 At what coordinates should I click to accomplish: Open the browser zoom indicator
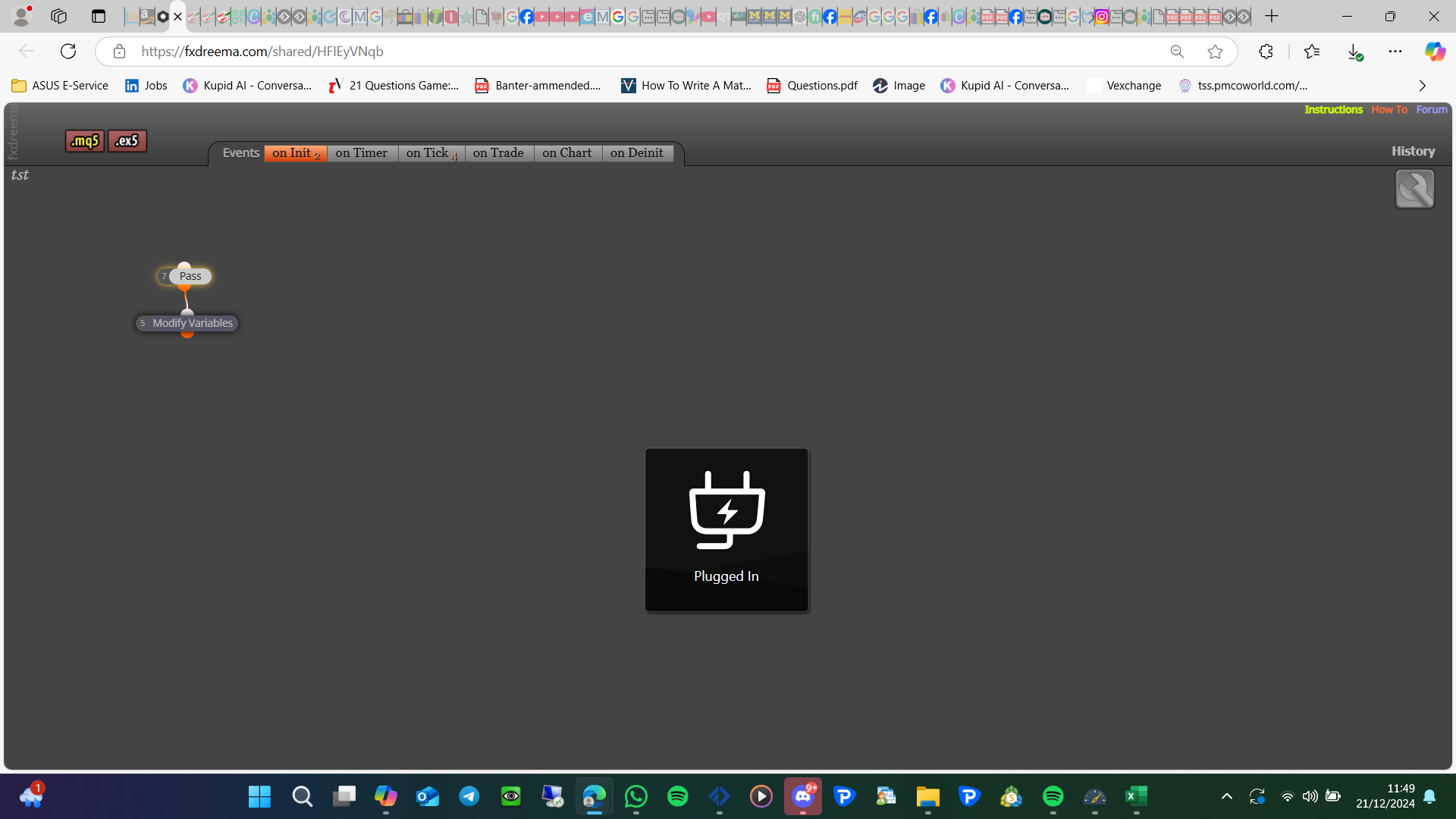tap(1177, 52)
